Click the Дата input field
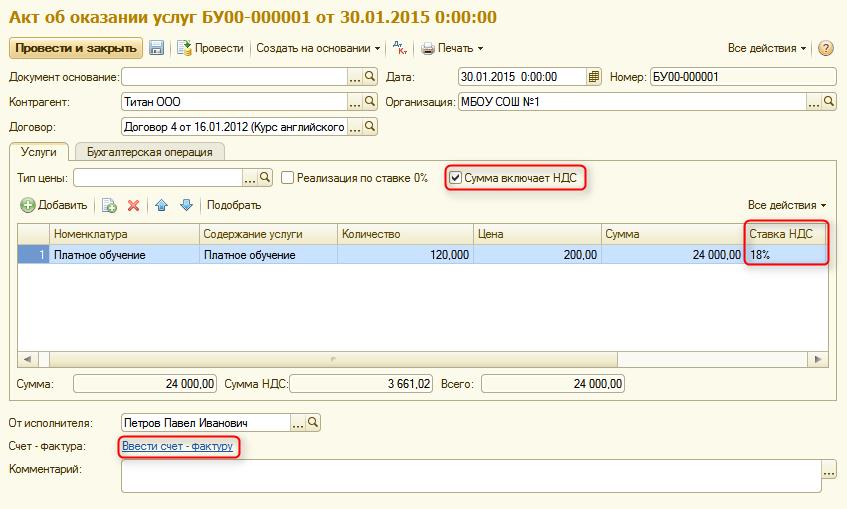The width and height of the screenshot is (847, 509). pyautogui.click(x=522, y=77)
